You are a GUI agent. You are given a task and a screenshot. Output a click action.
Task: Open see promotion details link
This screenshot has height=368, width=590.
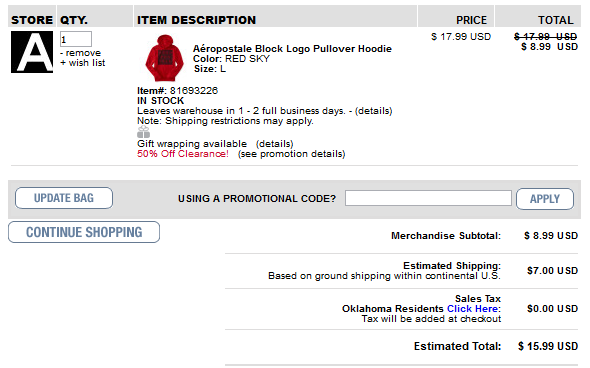click(292, 154)
